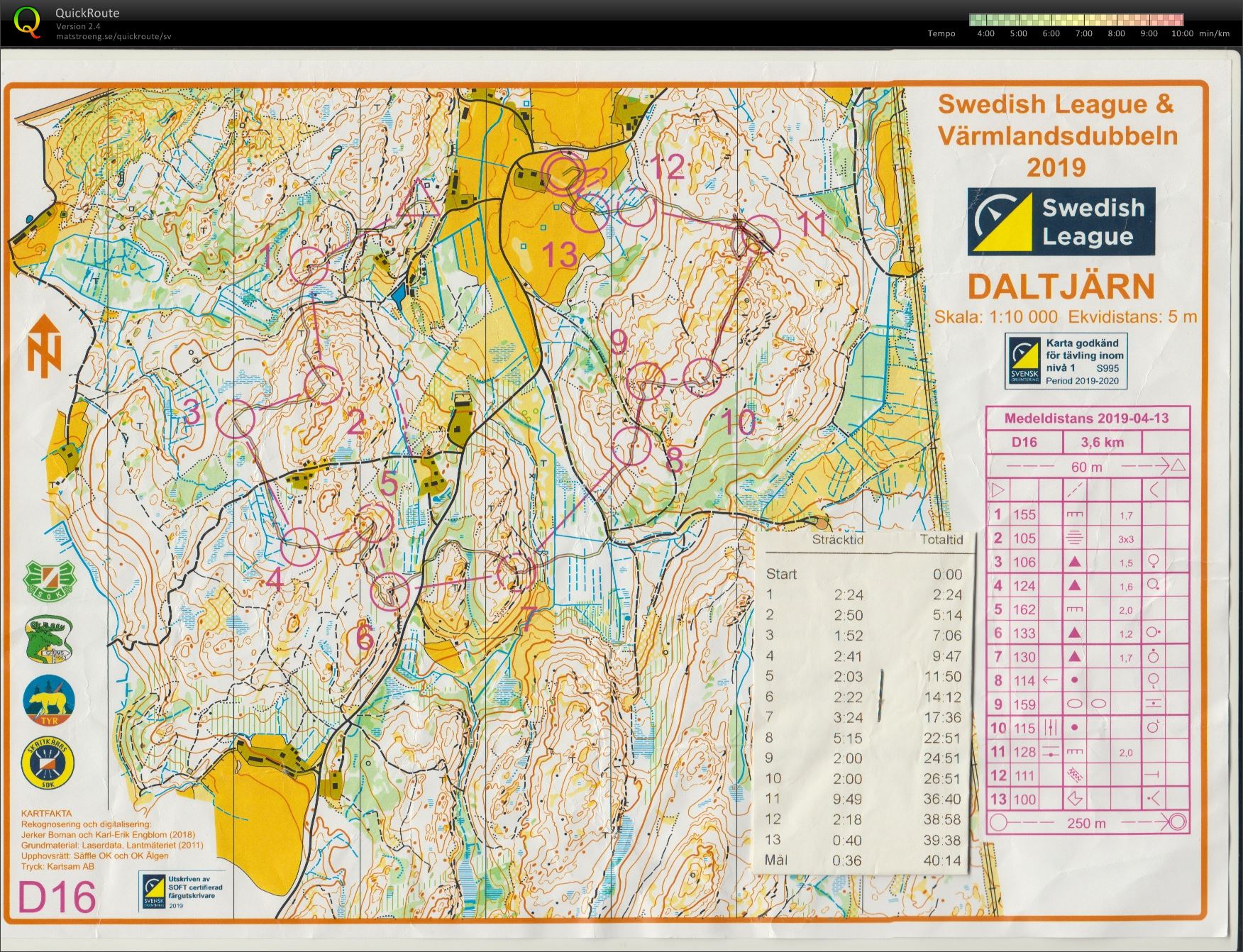Screen dimensions: 1243x952
Task: Click the 'Totaltid' column header
Action: point(941,540)
